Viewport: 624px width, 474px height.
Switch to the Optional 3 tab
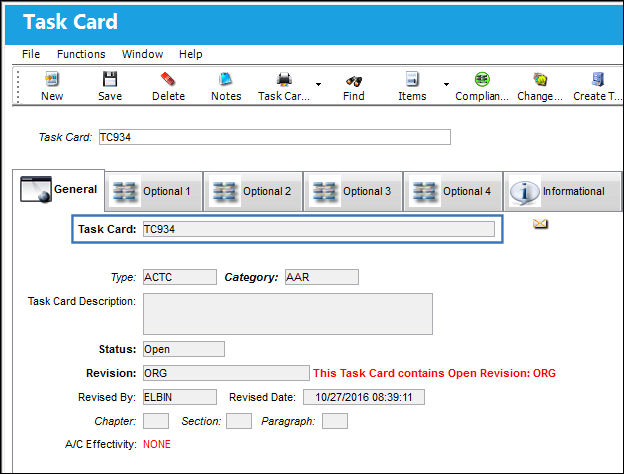[353, 191]
